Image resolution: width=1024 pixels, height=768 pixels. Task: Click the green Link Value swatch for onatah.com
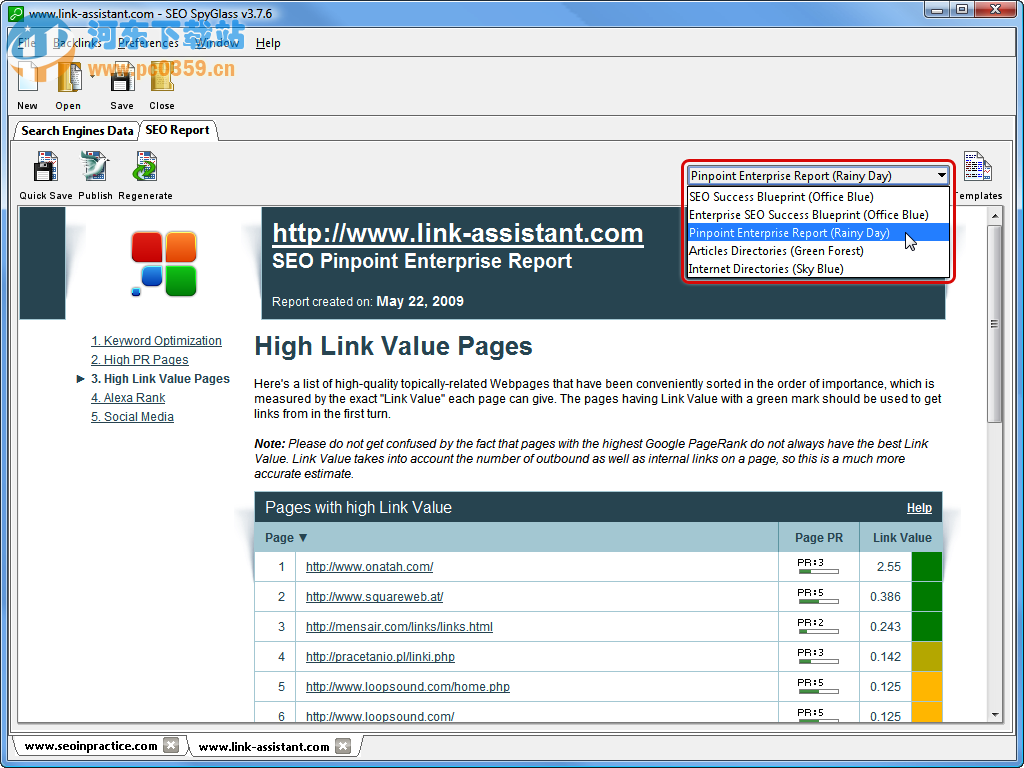pyautogui.click(x=926, y=567)
